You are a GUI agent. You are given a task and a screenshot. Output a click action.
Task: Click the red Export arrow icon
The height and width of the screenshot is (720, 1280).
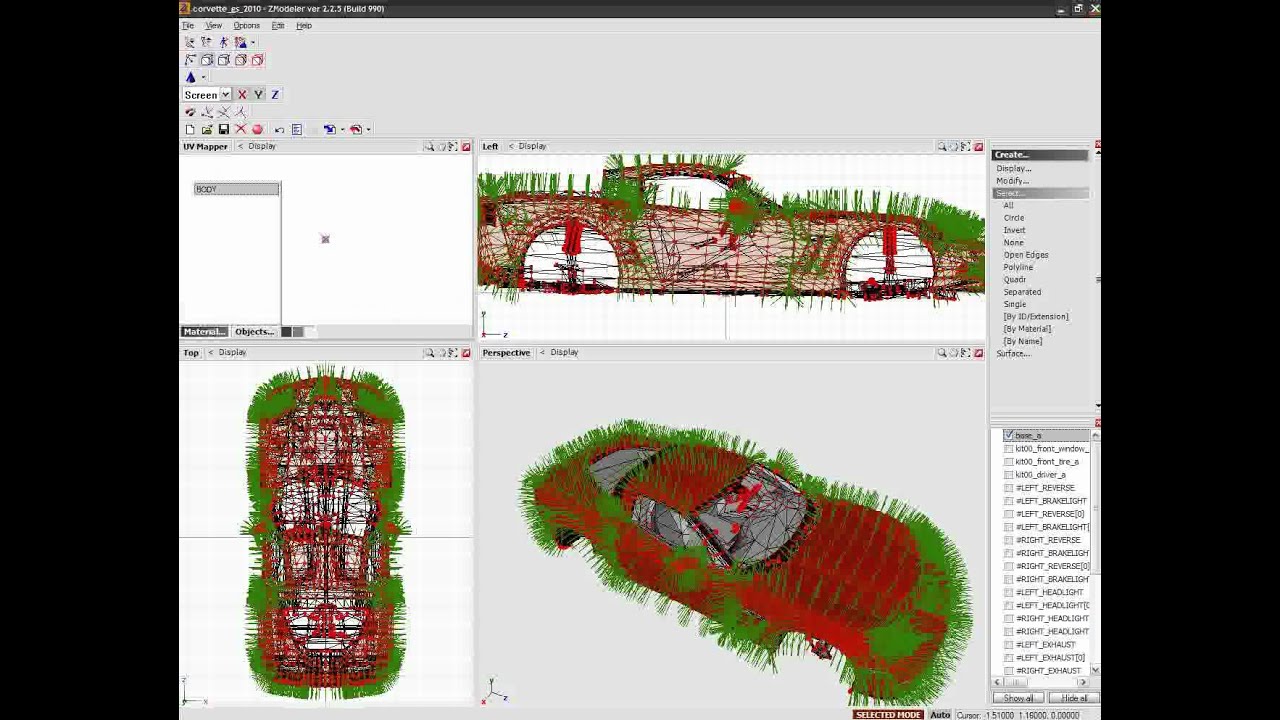355,129
